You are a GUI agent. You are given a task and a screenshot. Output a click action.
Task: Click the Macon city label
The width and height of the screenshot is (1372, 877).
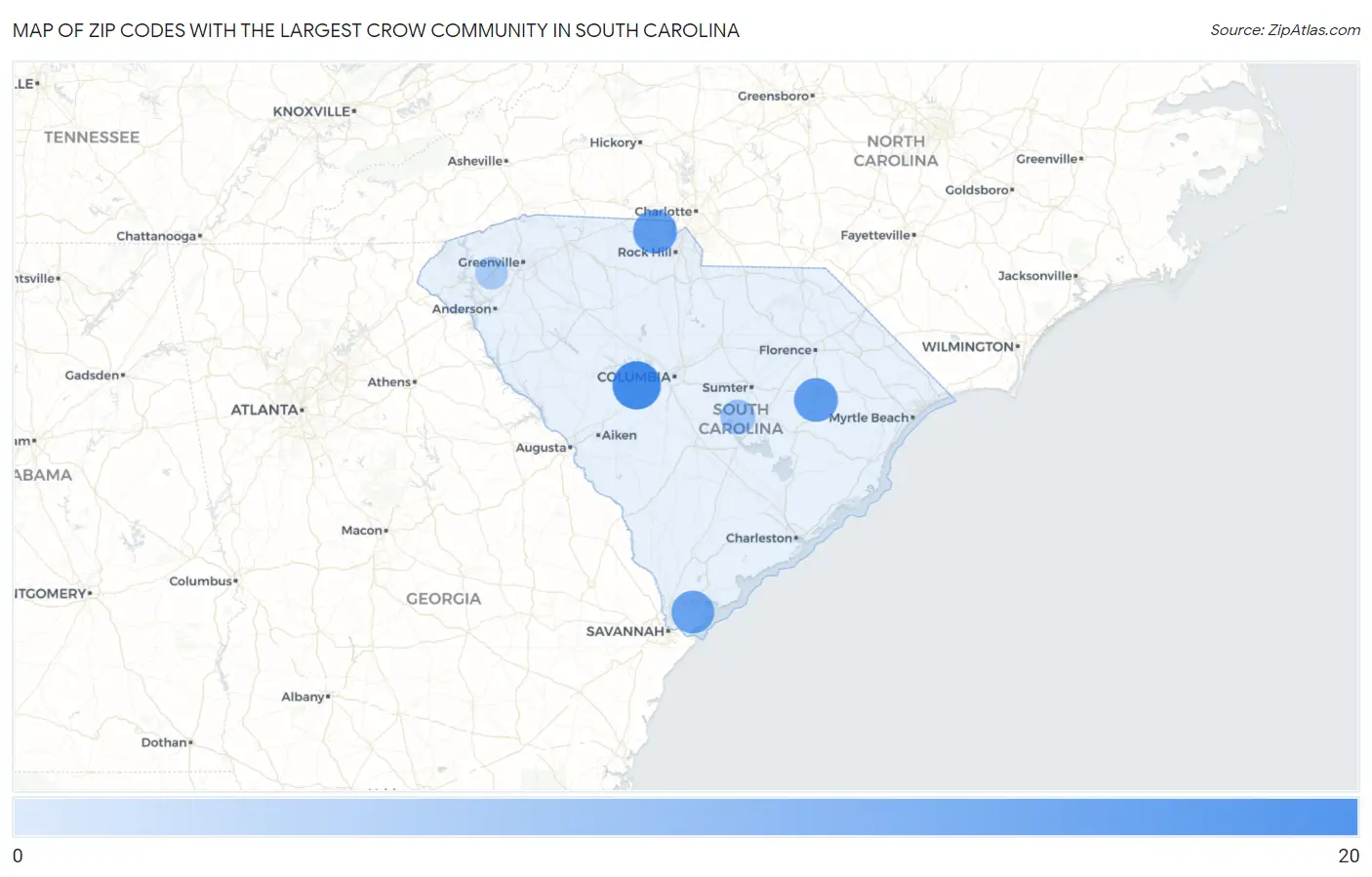click(x=363, y=531)
